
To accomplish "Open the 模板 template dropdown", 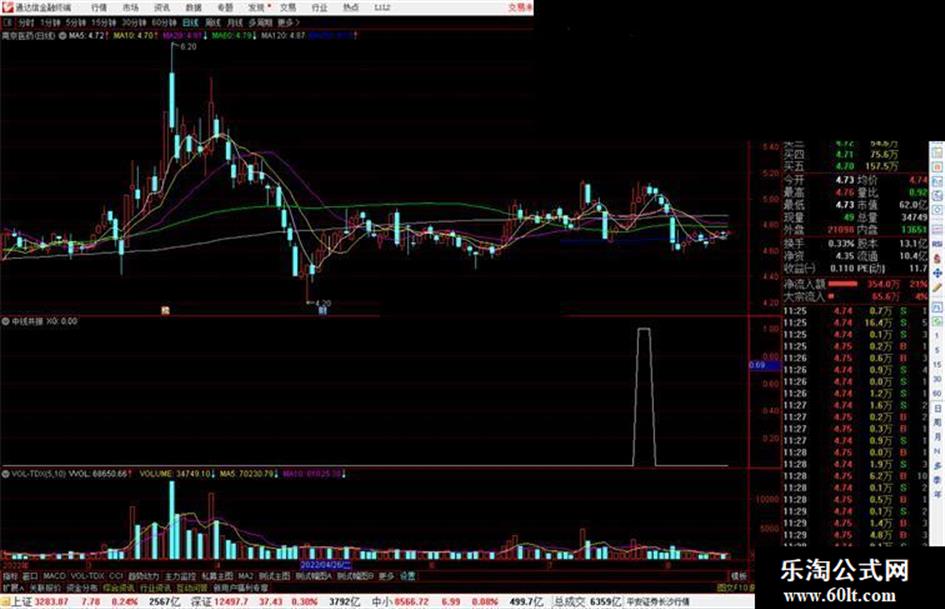I will (738, 576).
